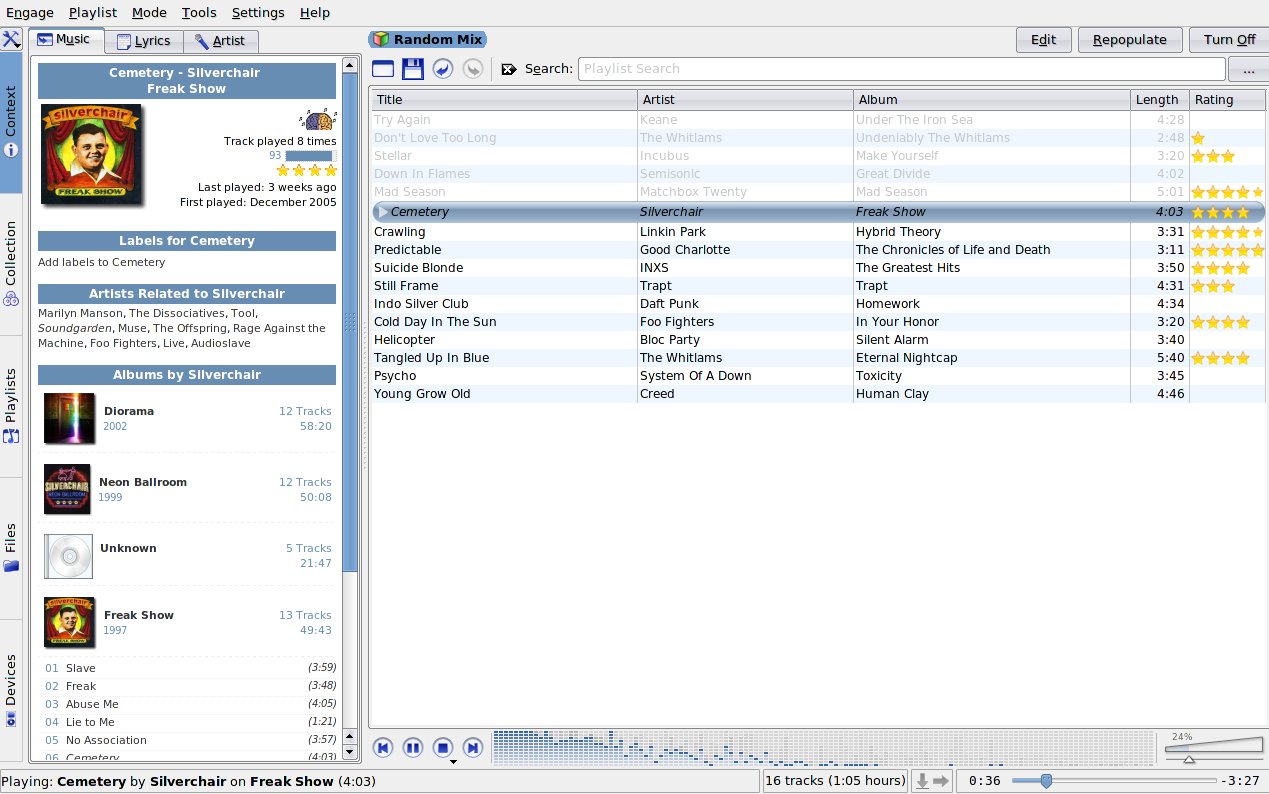The width and height of the screenshot is (1269, 794).
Task: Click the Clear Playlist toolbar icon
Action: [x=383, y=69]
